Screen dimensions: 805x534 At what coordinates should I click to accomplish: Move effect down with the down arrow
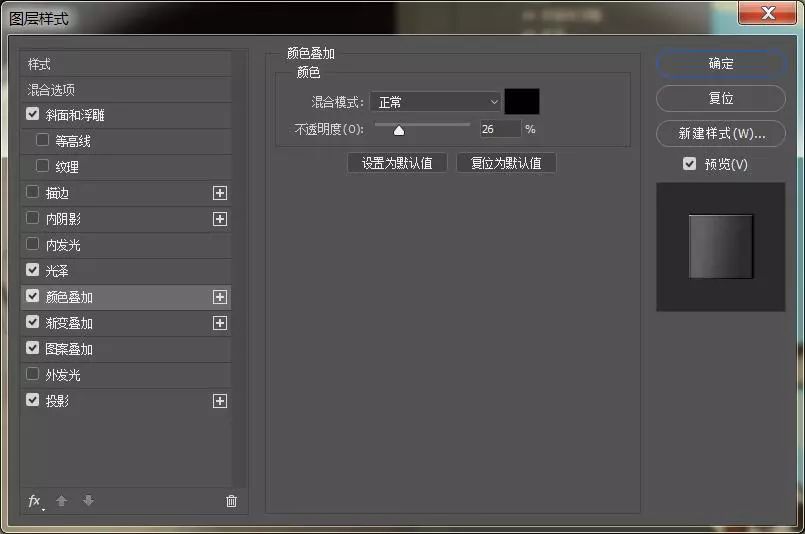88,501
